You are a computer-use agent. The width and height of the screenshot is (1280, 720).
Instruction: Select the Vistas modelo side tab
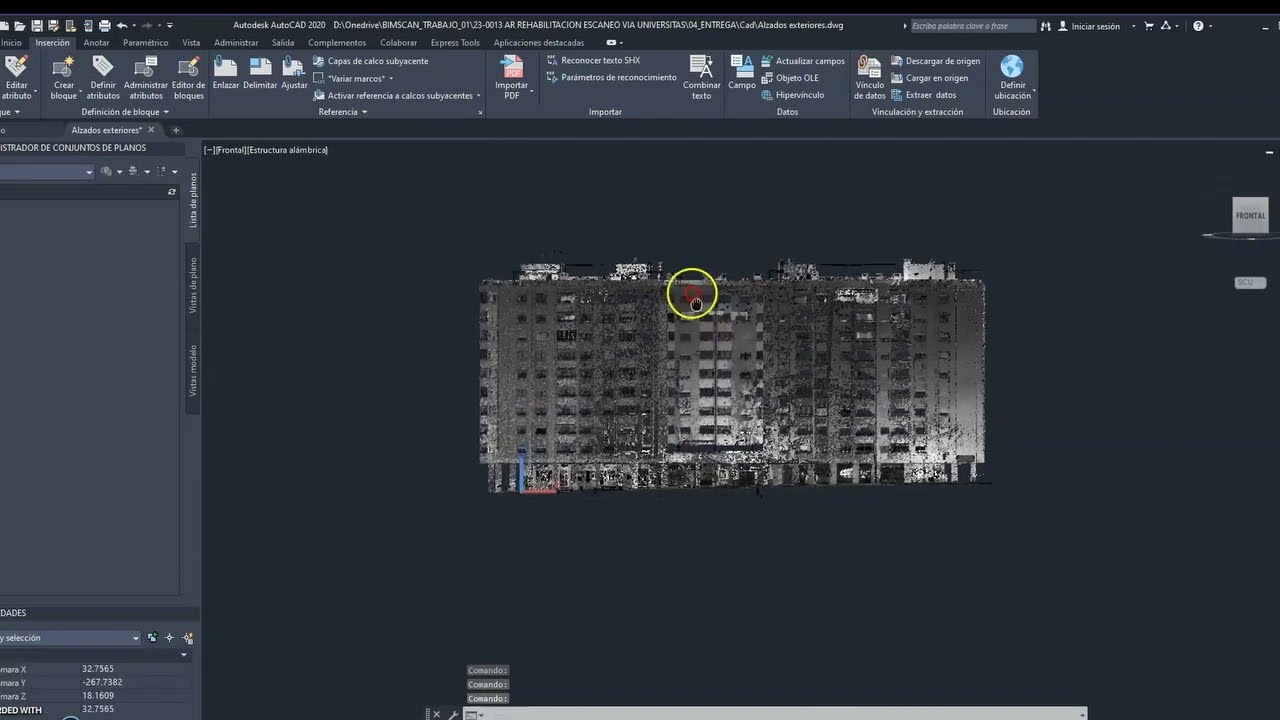coord(194,371)
